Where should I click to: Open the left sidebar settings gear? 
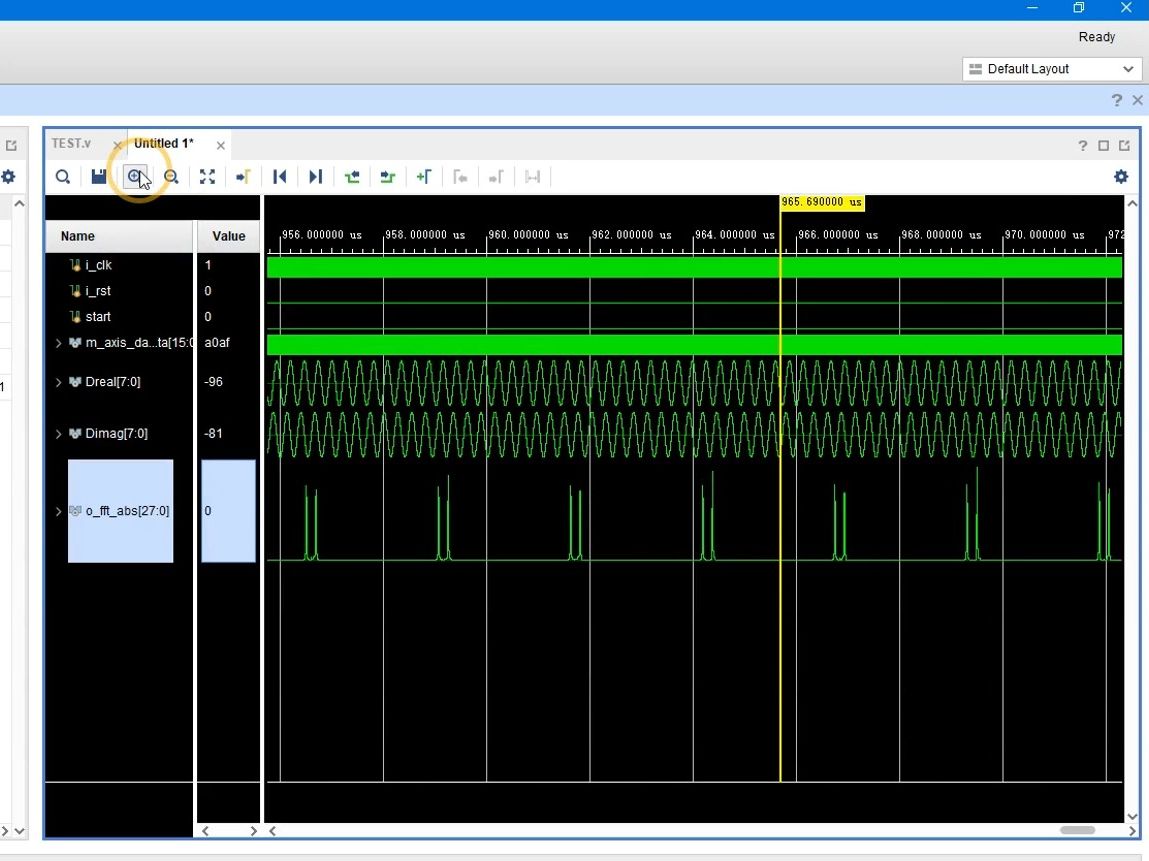(9, 176)
